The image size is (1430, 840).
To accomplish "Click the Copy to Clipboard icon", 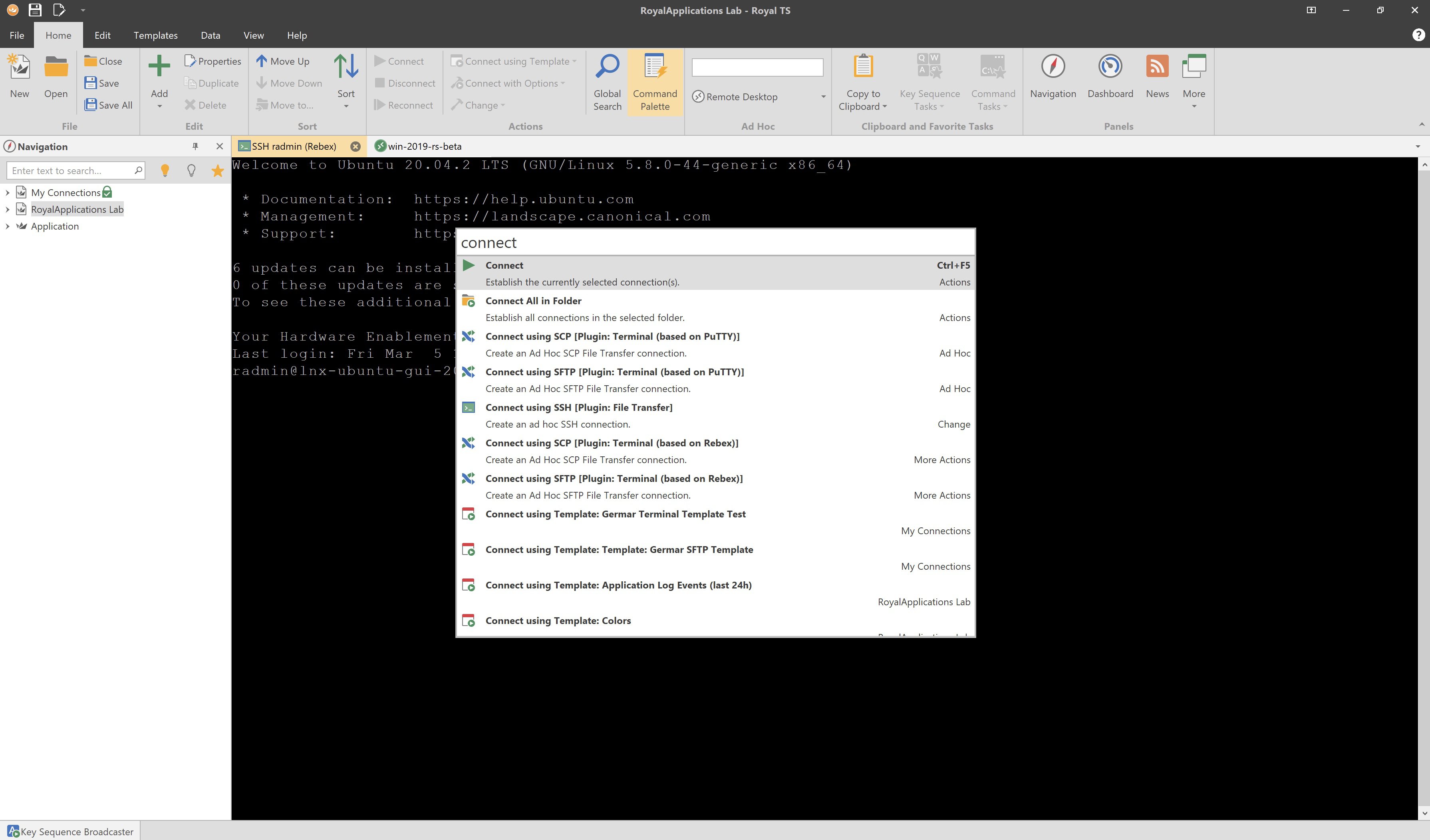I will click(x=862, y=67).
